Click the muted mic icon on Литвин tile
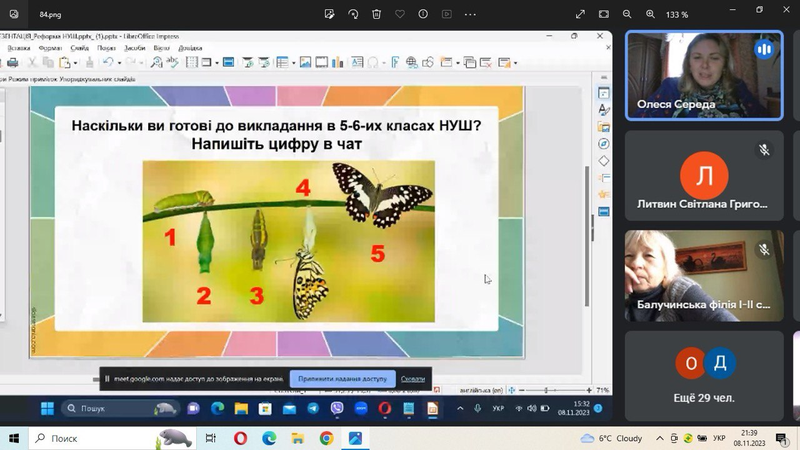Viewport: 800px width, 450px height. (764, 149)
